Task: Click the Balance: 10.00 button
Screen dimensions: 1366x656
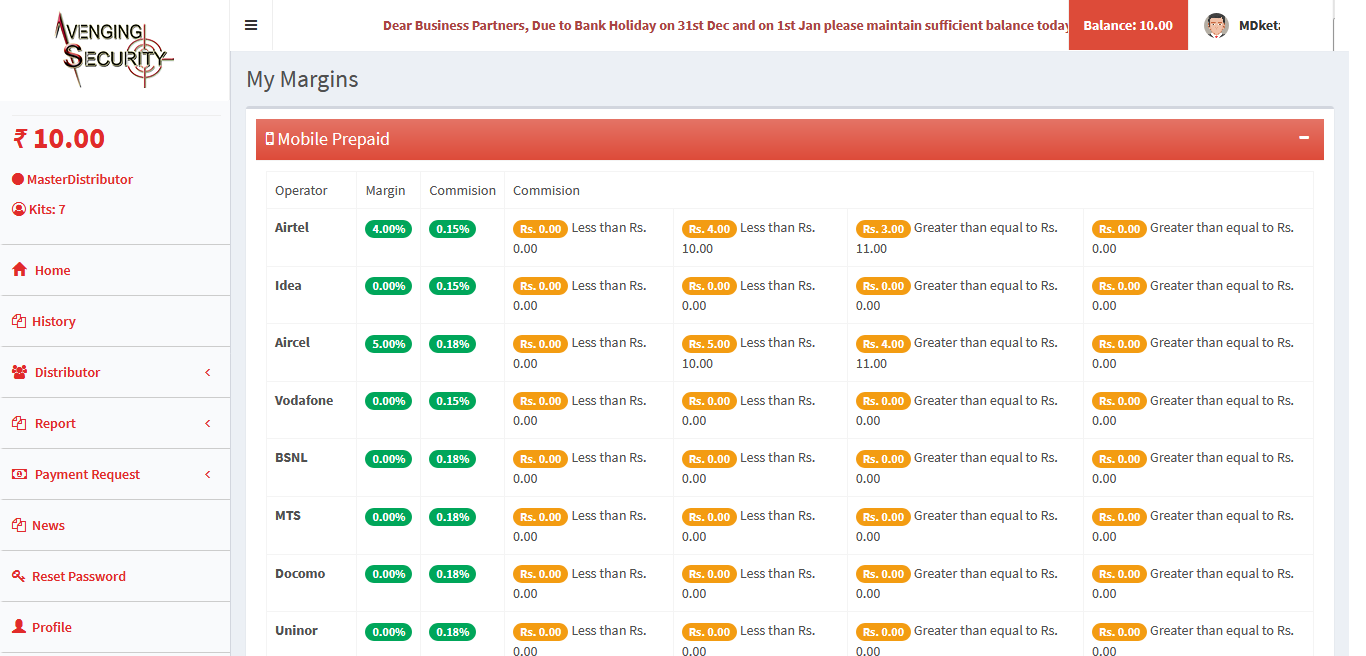Action: (x=1128, y=25)
